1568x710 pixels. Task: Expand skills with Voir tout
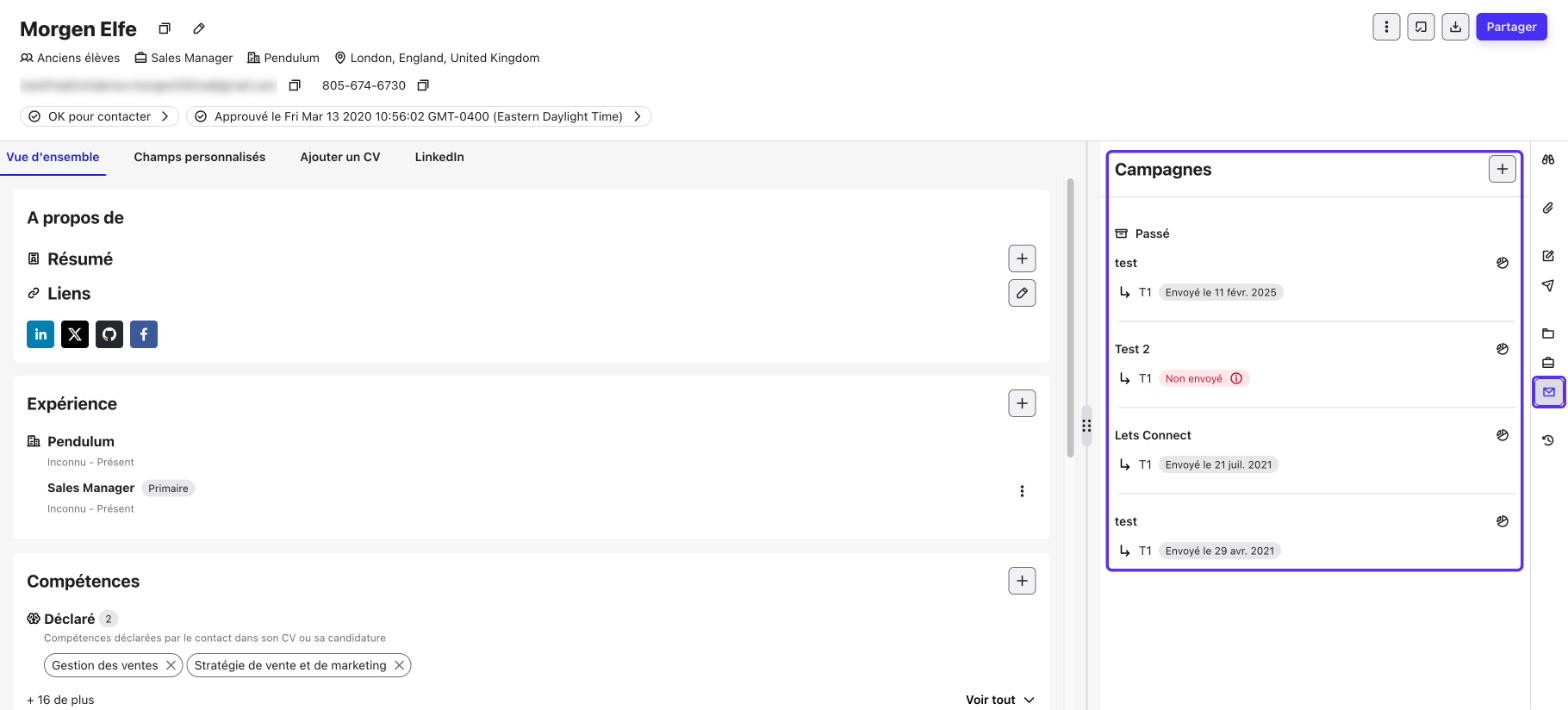pyautogui.click(x=1000, y=700)
